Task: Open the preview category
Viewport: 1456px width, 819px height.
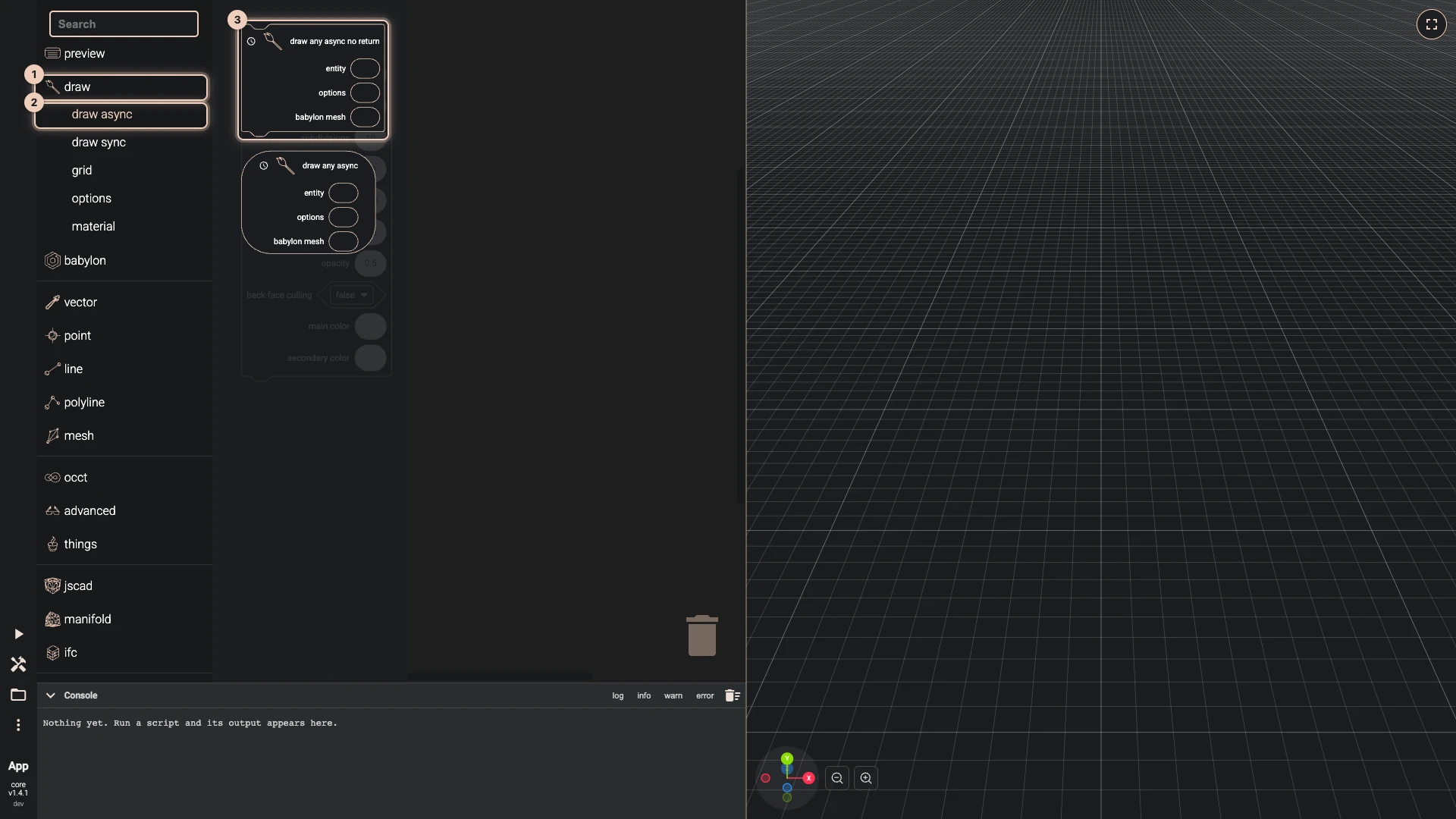Action: tap(124, 54)
